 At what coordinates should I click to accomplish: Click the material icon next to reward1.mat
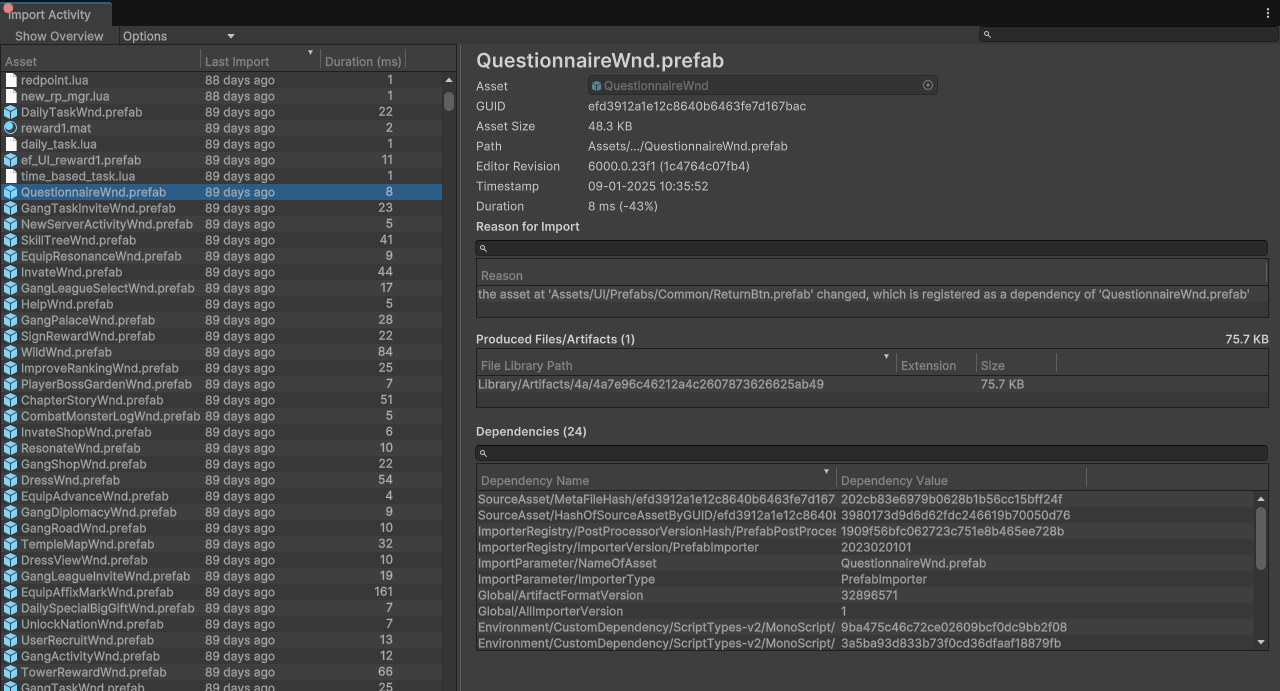tap(11, 128)
